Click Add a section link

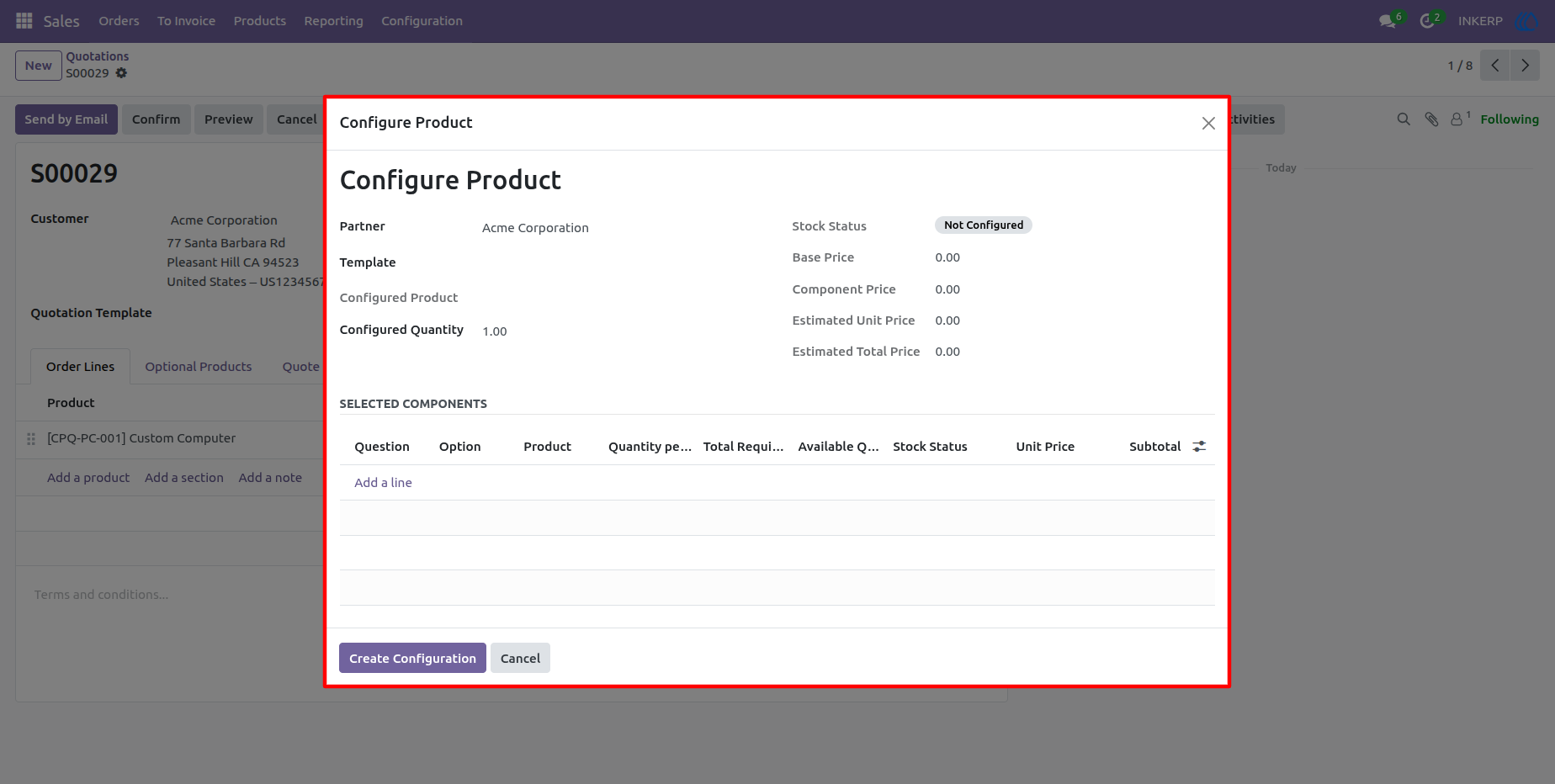(184, 478)
